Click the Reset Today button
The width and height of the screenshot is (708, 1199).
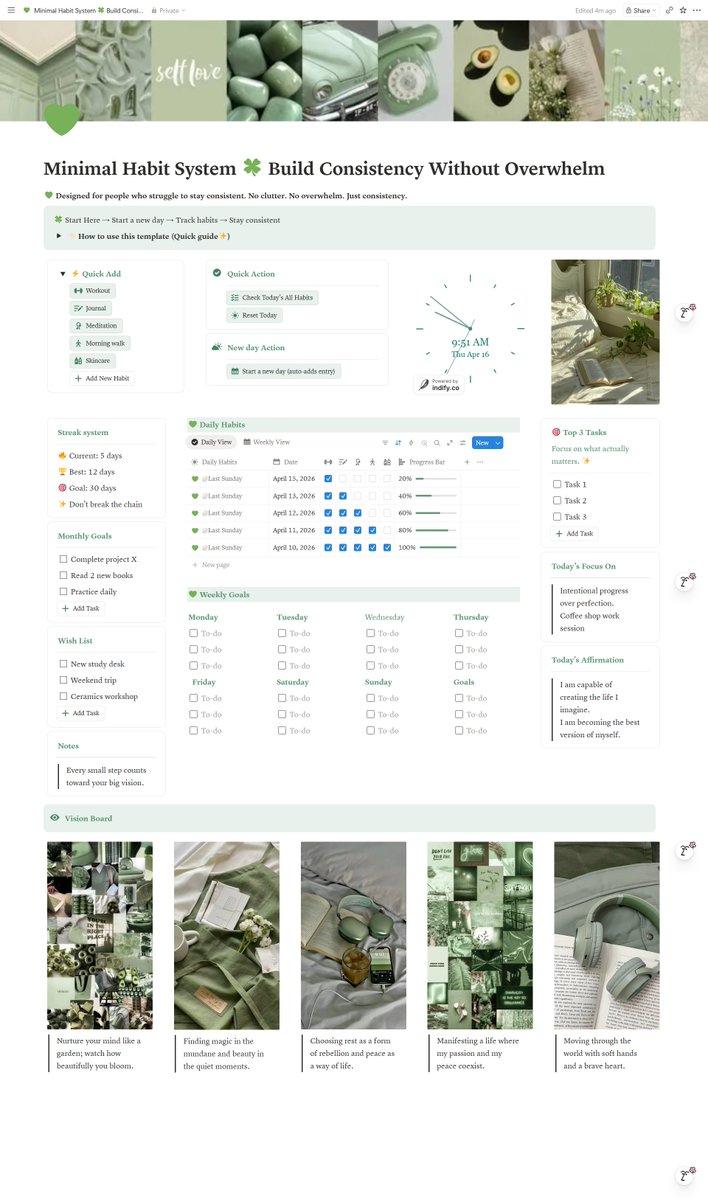[255, 315]
